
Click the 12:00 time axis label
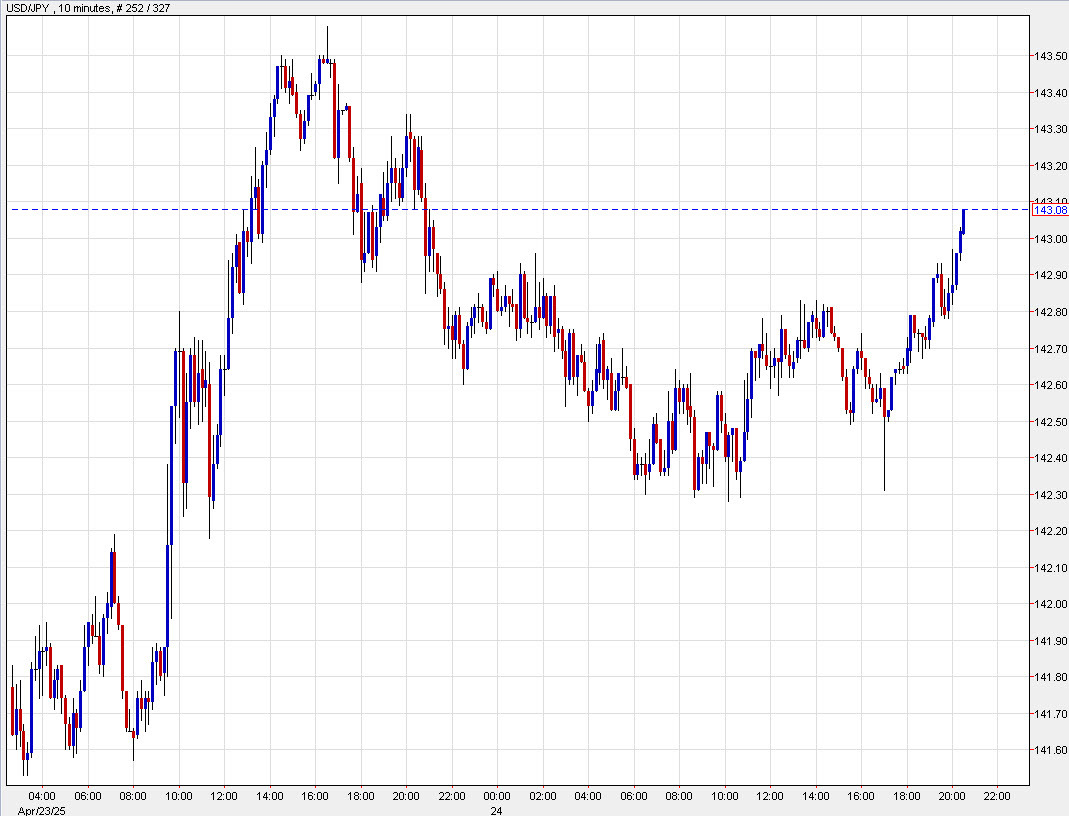click(x=226, y=794)
